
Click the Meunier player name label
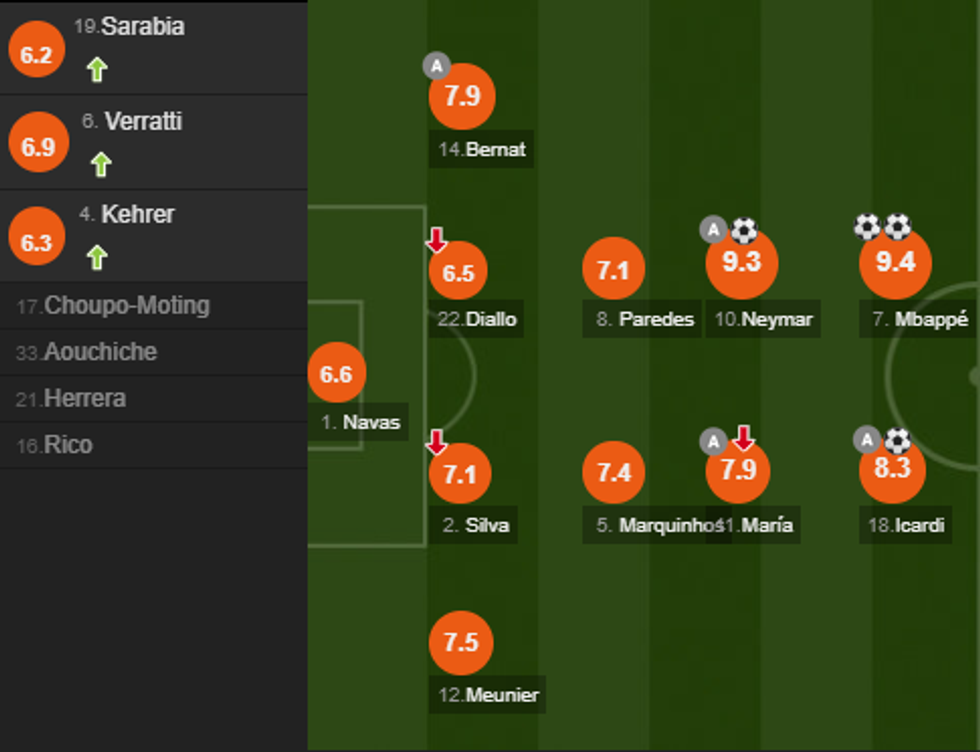(488, 695)
